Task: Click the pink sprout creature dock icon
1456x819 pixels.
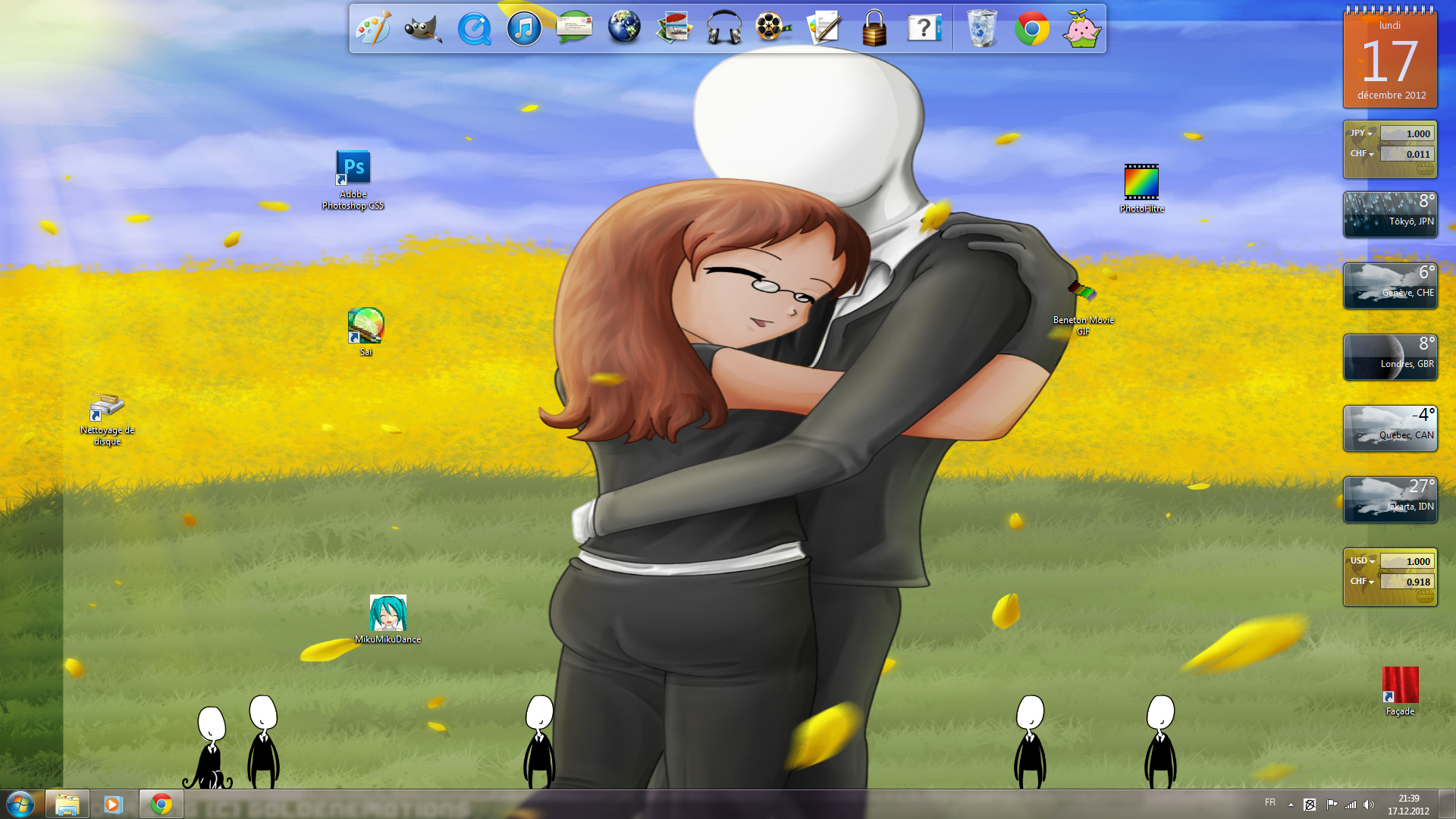Action: (1082, 29)
